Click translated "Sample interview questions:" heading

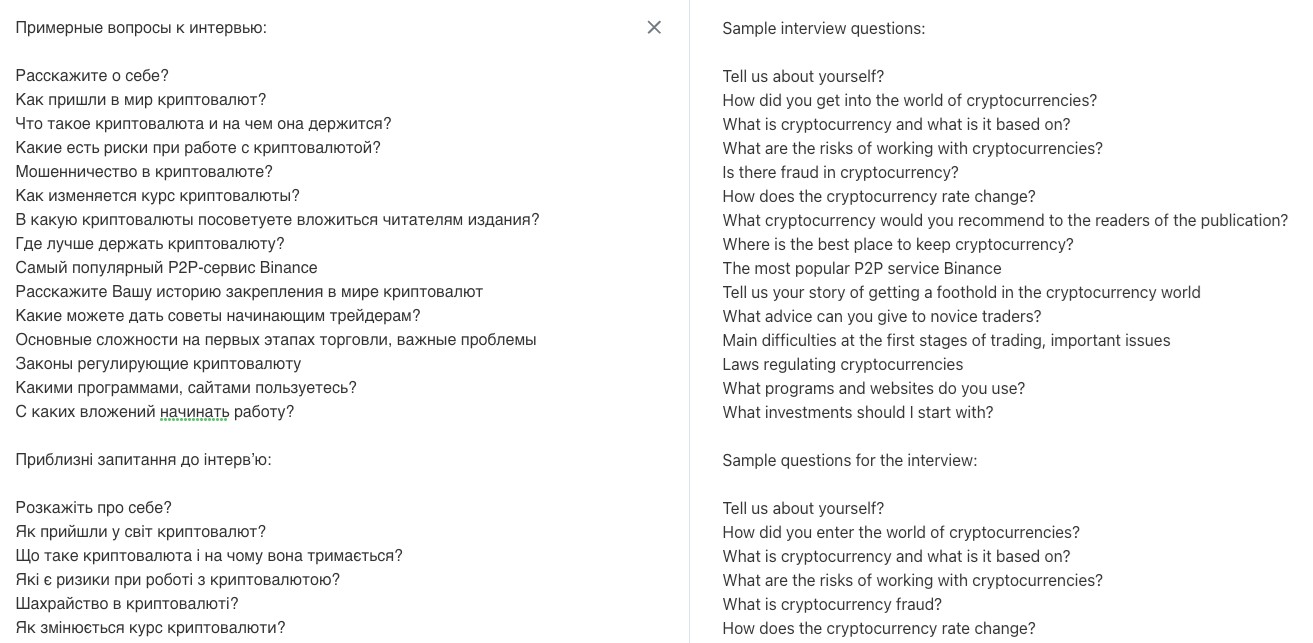823,29
